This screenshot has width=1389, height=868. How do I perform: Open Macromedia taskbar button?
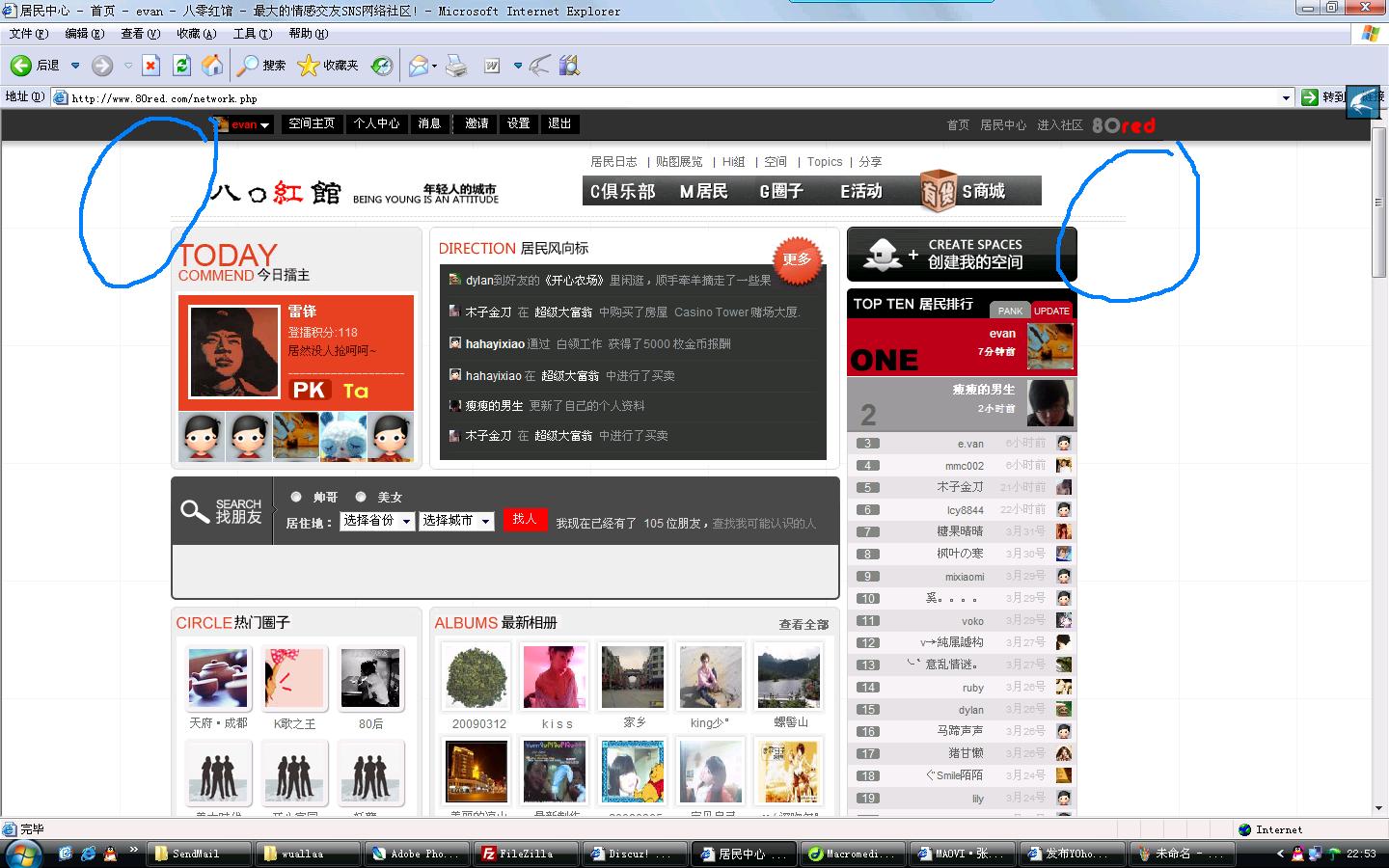[x=852, y=854]
